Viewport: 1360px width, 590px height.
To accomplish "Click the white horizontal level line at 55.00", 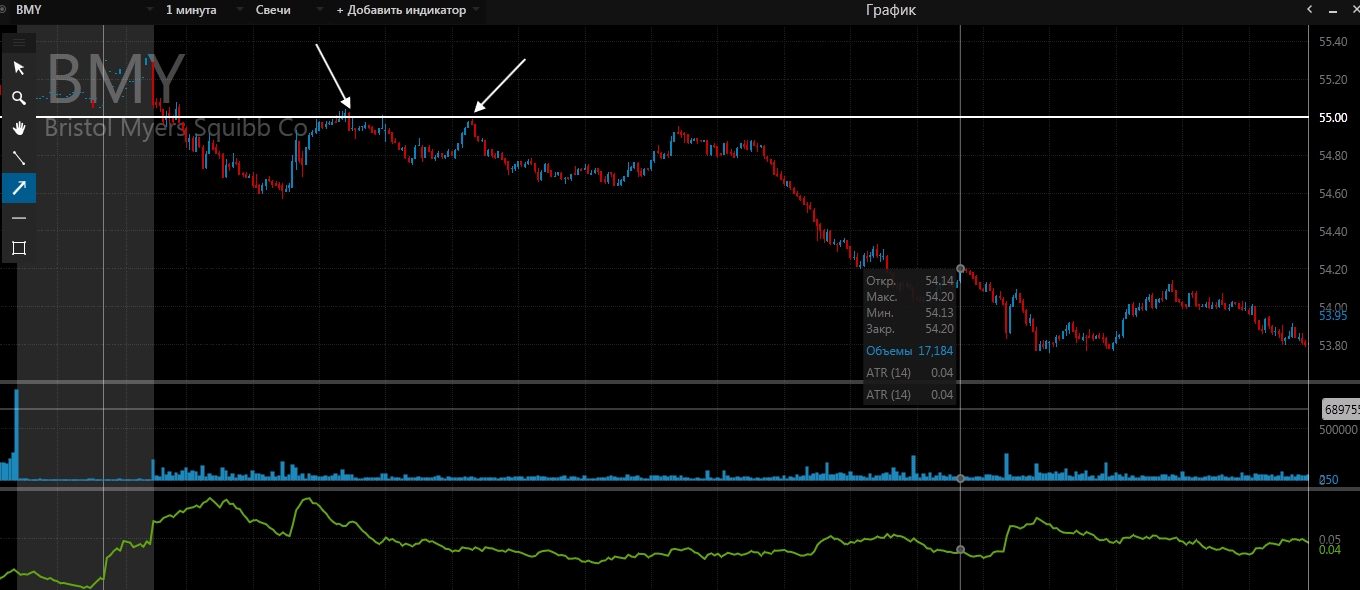I will tap(700, 117).
